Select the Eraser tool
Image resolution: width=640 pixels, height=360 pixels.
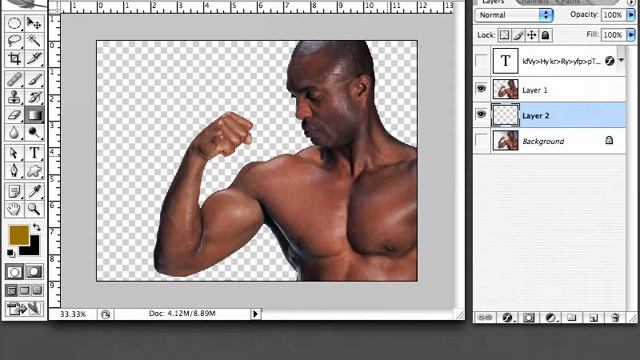coord(14,115)
